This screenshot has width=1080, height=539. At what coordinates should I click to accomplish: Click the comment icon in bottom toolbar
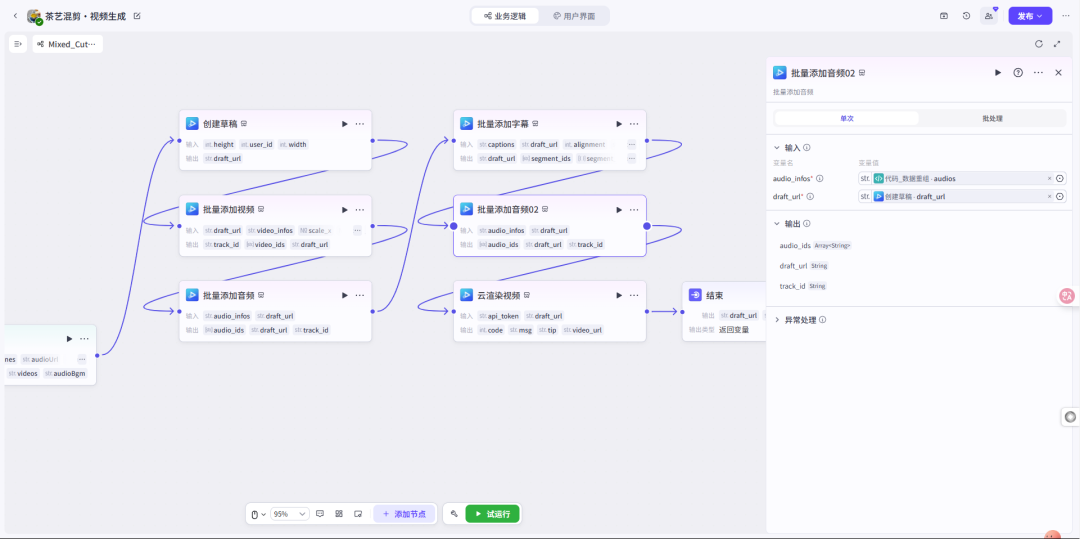[x=320, y=514]
